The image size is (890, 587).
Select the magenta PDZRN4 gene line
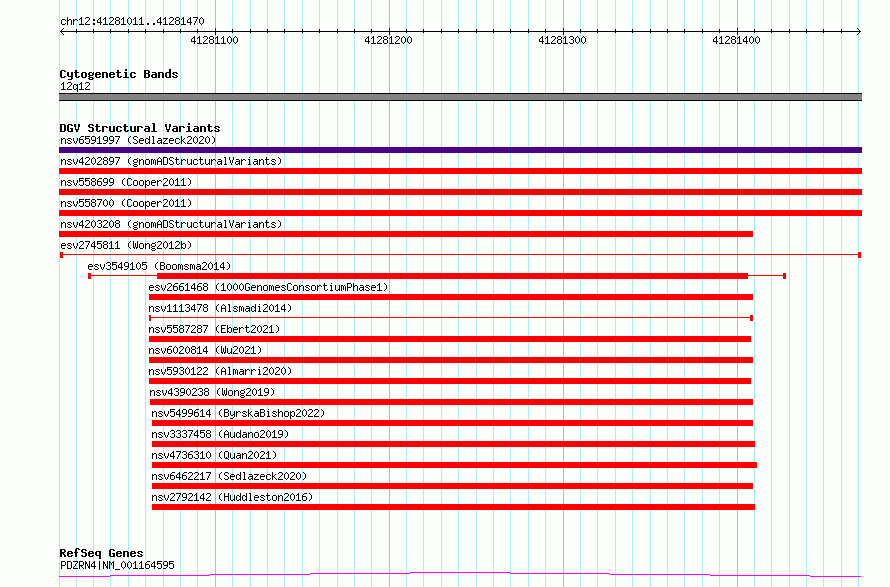(x=460, y=575)
